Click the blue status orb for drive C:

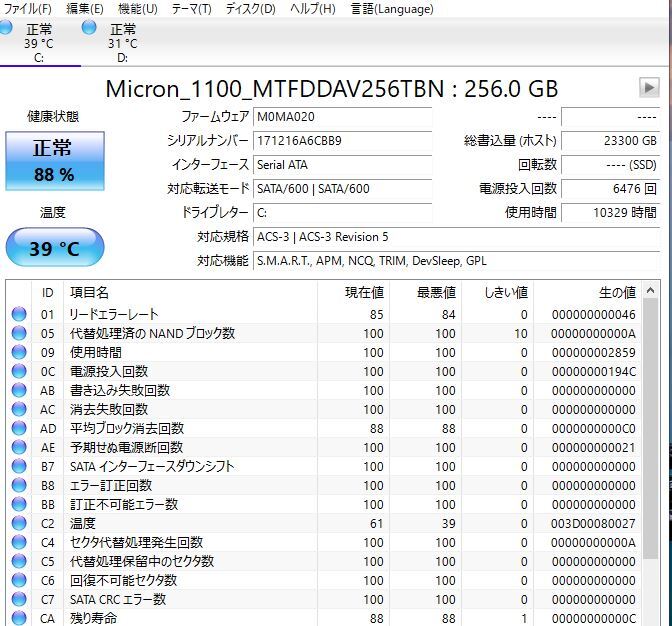[8, 28]
